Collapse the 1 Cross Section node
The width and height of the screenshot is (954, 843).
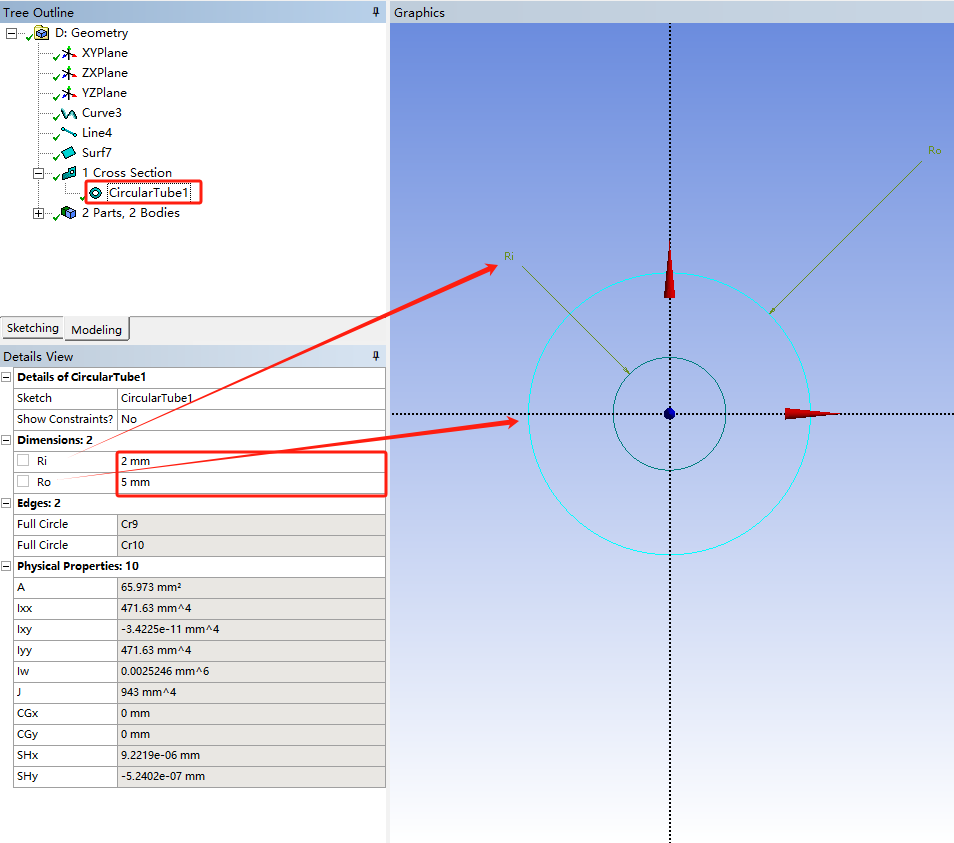point(38,173)
